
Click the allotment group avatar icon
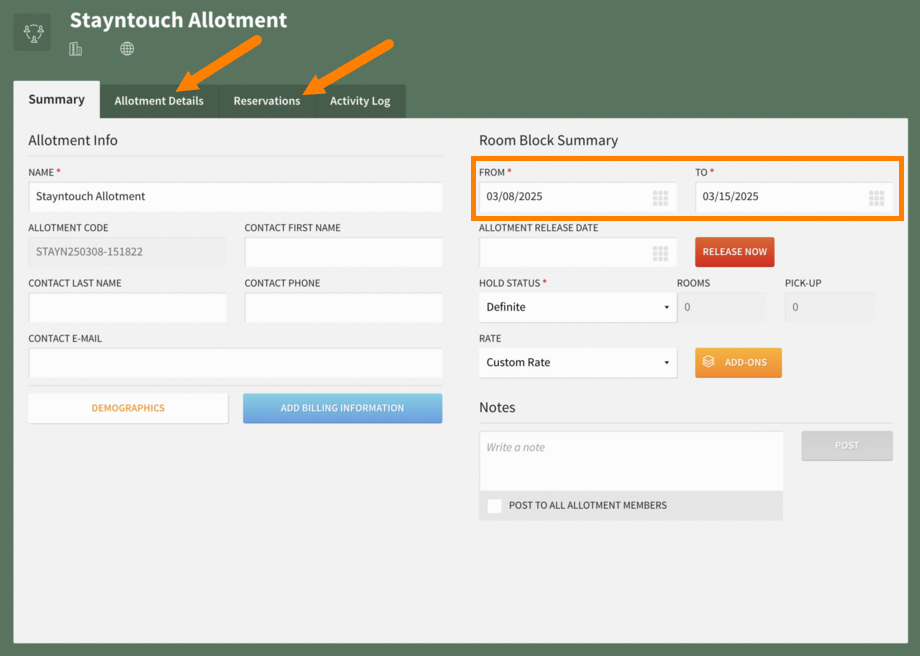33,32
